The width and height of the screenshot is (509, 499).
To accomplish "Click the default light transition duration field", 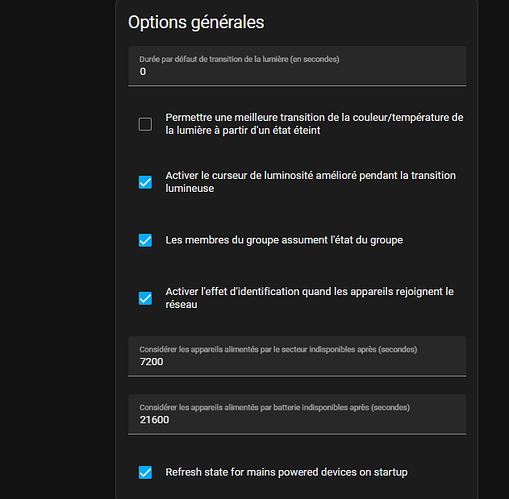I will point(297,66).
